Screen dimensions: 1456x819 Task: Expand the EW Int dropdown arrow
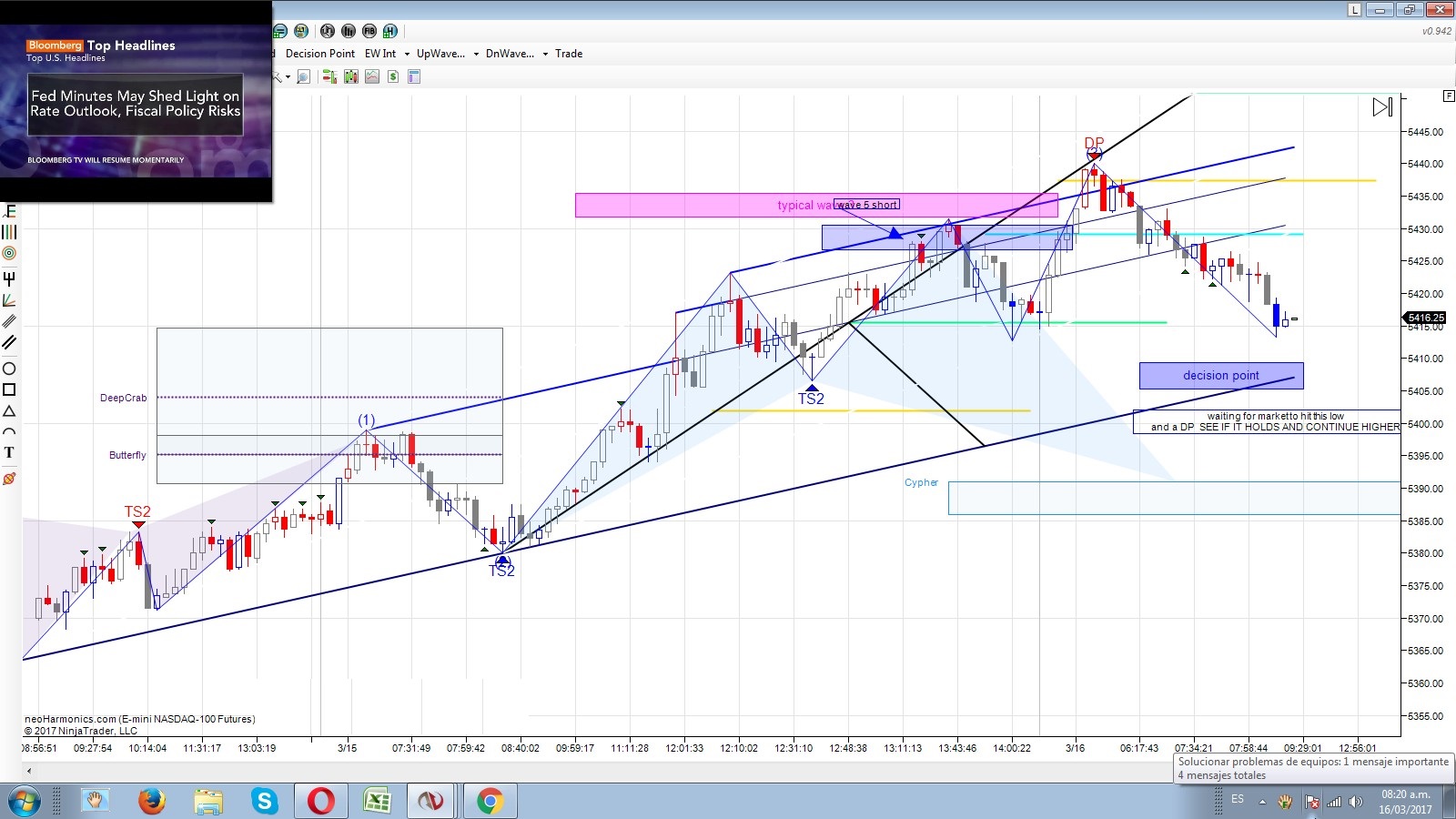click(407, 54)
